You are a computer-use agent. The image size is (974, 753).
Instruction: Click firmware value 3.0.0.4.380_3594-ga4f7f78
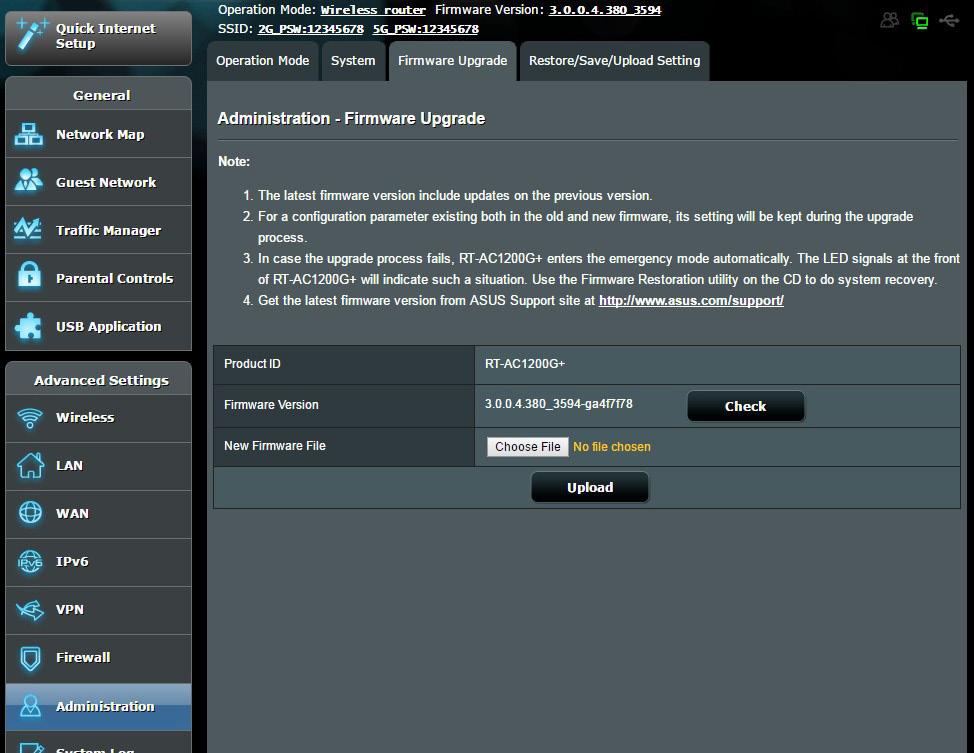(x=558, y=404)
